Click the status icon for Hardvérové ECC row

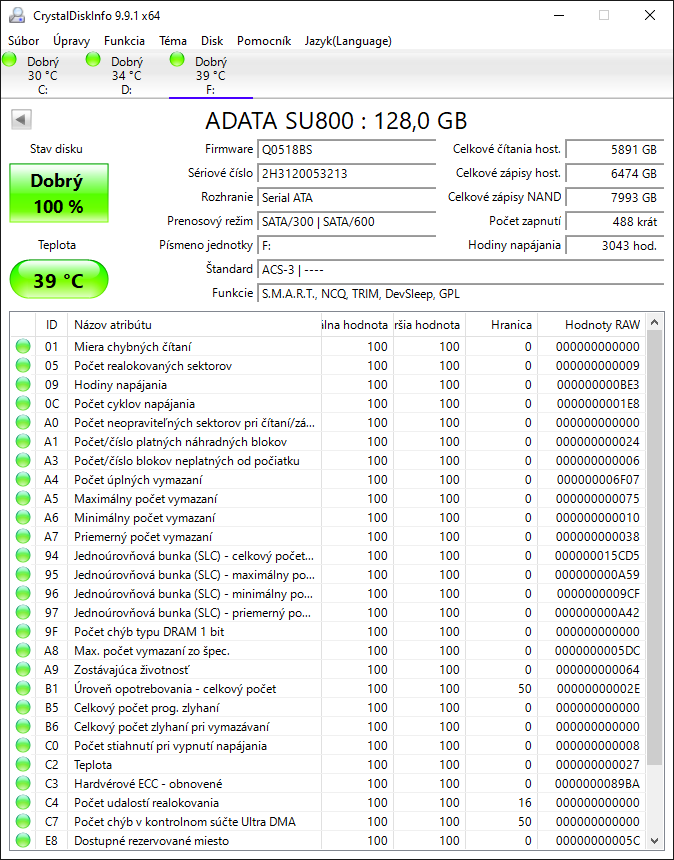pos(23,784)
